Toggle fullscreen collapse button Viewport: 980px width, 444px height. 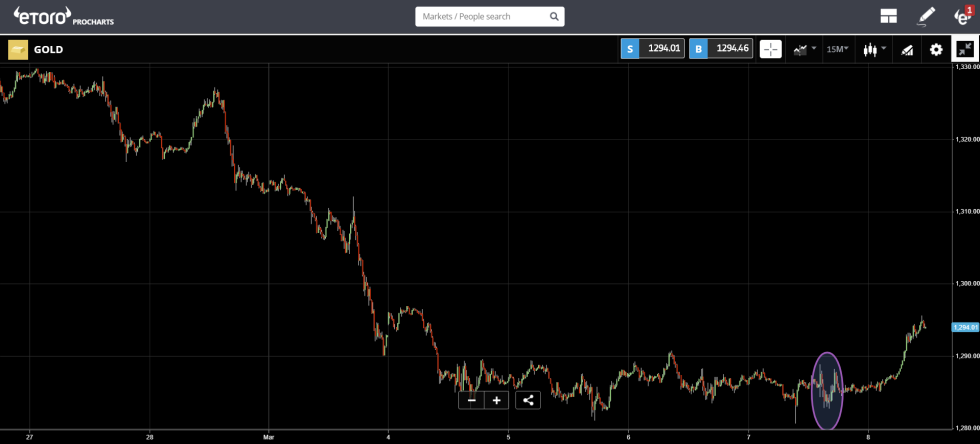pyautogui.click(x=965, y=49)
